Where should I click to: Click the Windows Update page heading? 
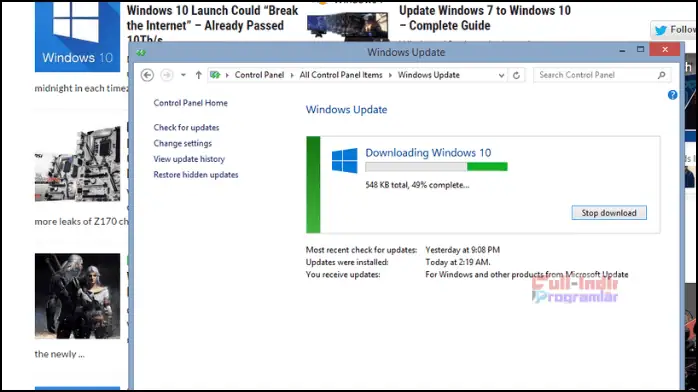(x=346, y=109)
